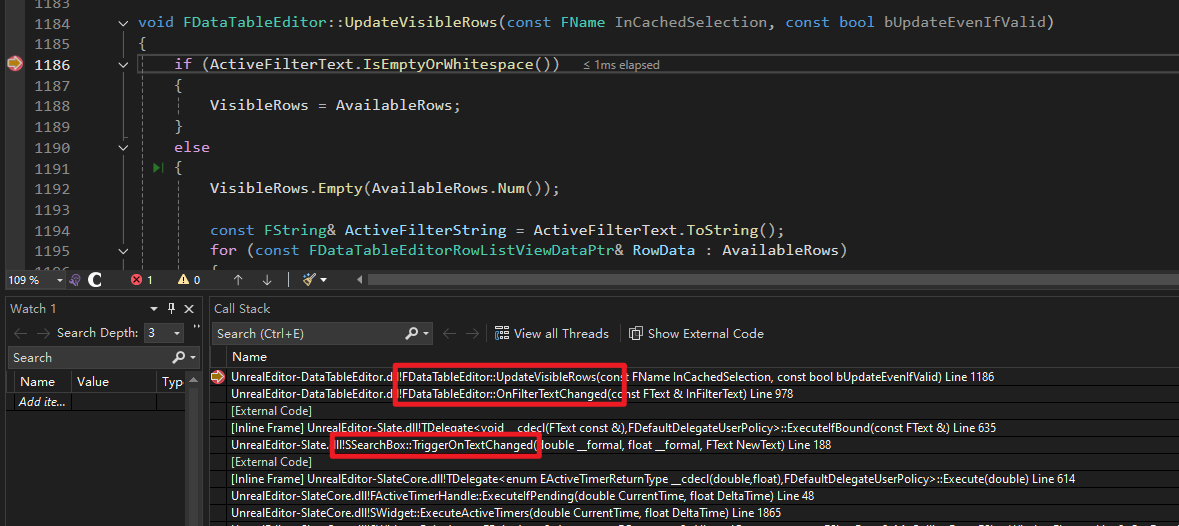
Task: Click the Name column header in Watch 1
Action: (39, 382)
